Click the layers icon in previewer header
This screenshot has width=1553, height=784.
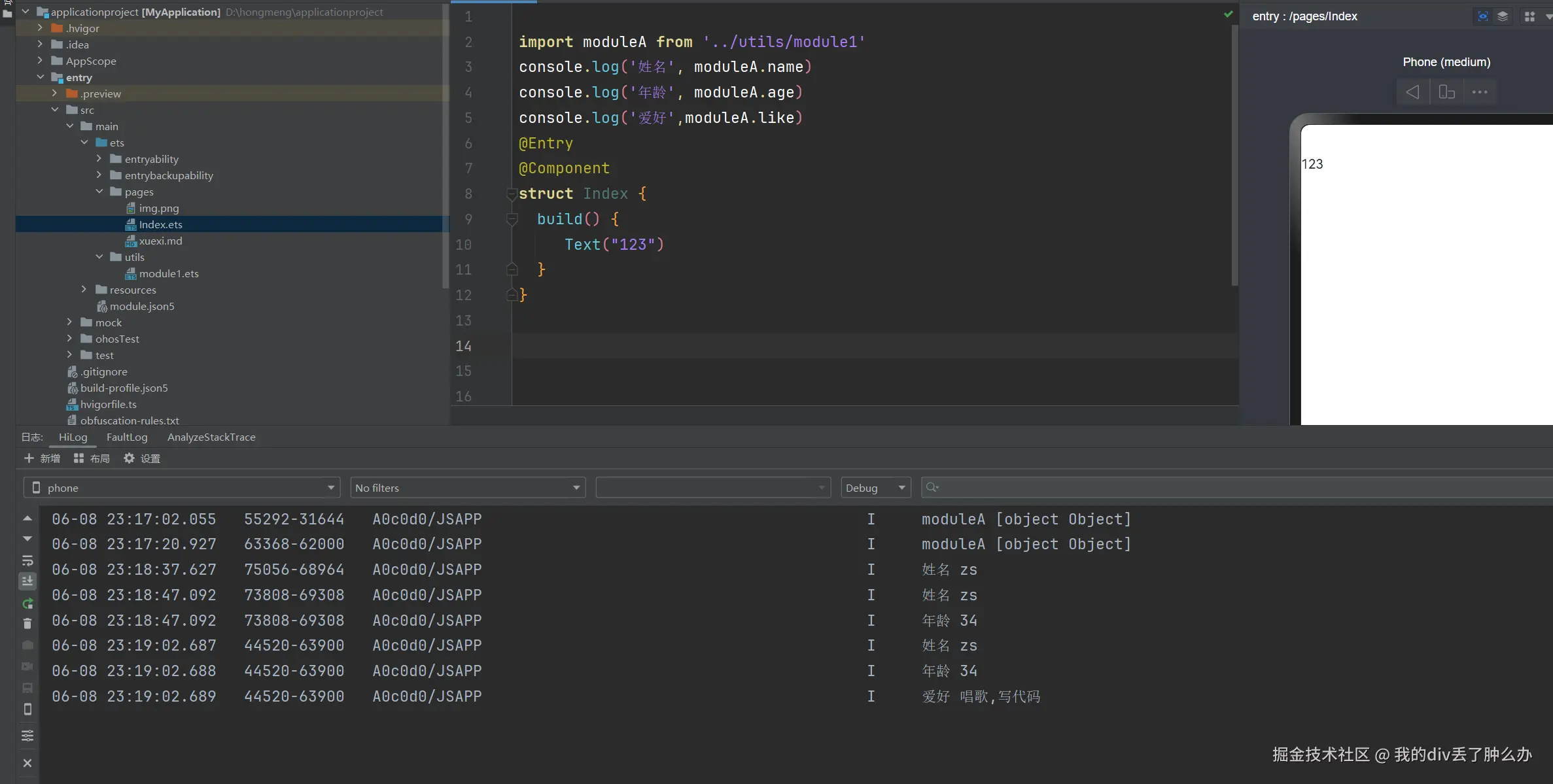[x=1503, y=16]
